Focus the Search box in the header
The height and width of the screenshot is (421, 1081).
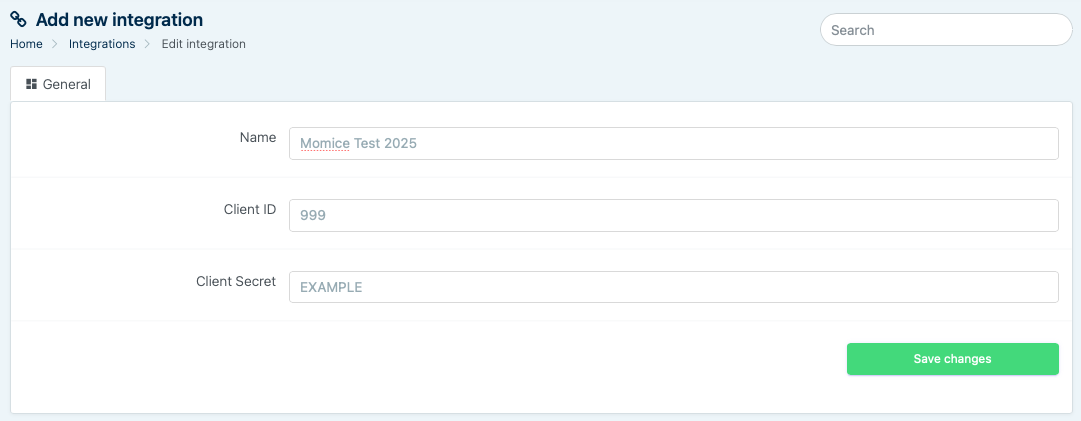pyautogui.click(x=945, y=30)
